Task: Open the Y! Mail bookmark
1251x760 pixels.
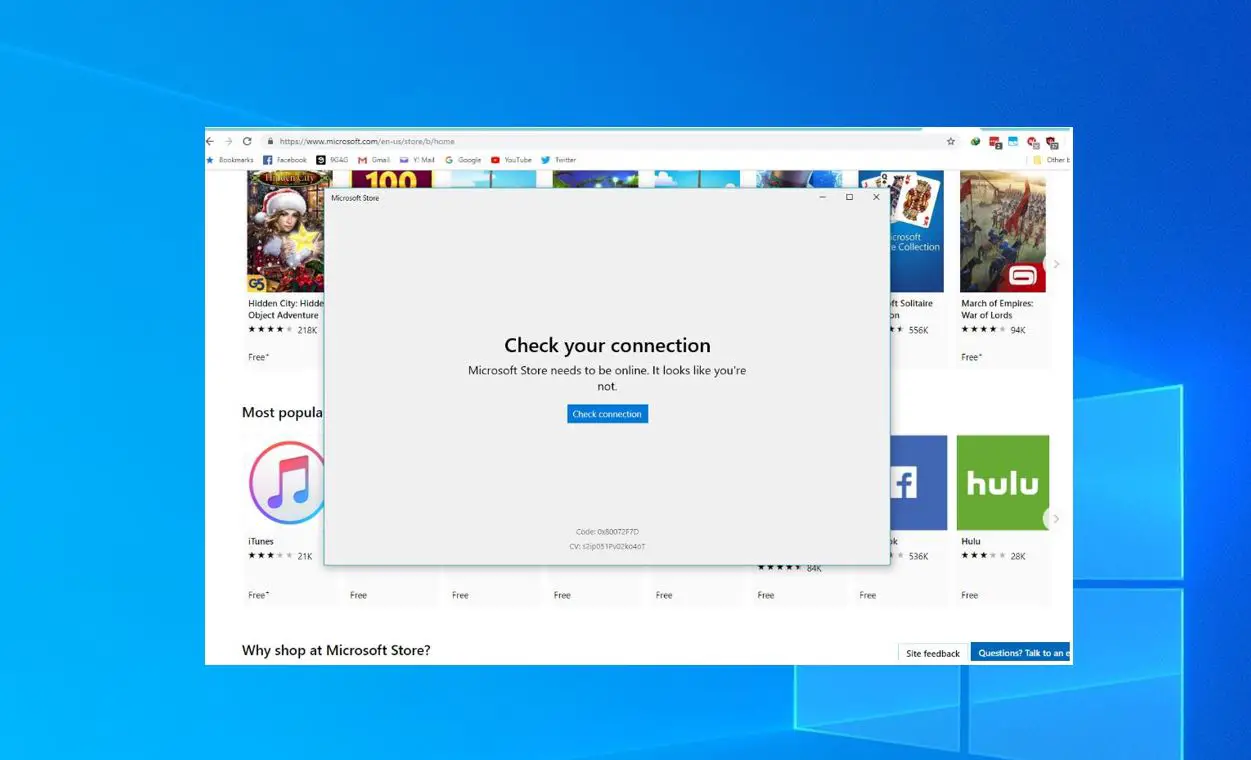Action: click(x=417, y=160)
